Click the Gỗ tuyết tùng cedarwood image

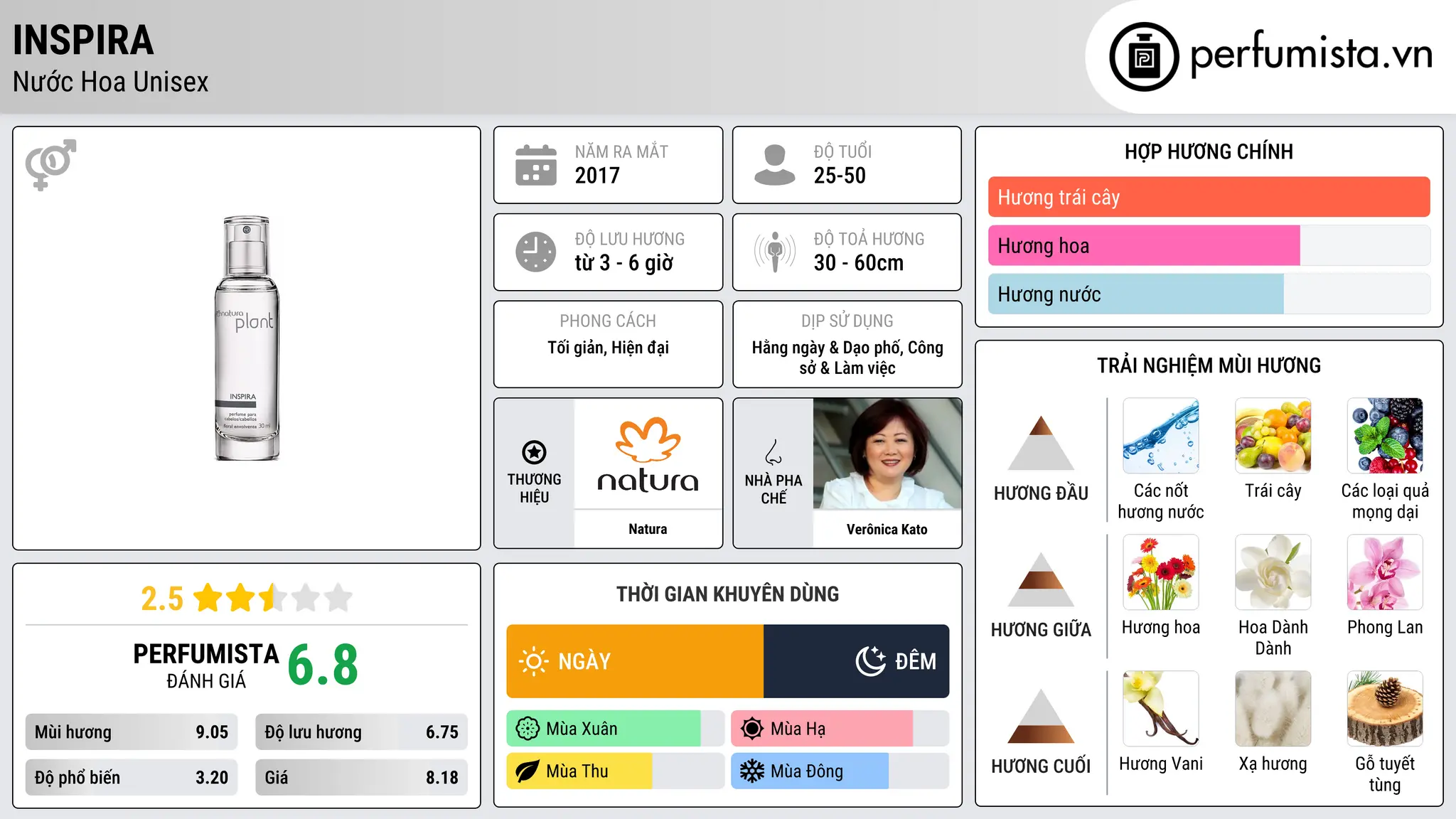click(1385, 709)
